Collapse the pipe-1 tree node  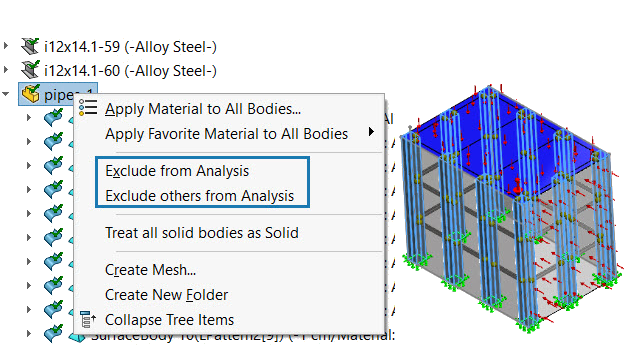pyautogui.click(x=6, y=94)
